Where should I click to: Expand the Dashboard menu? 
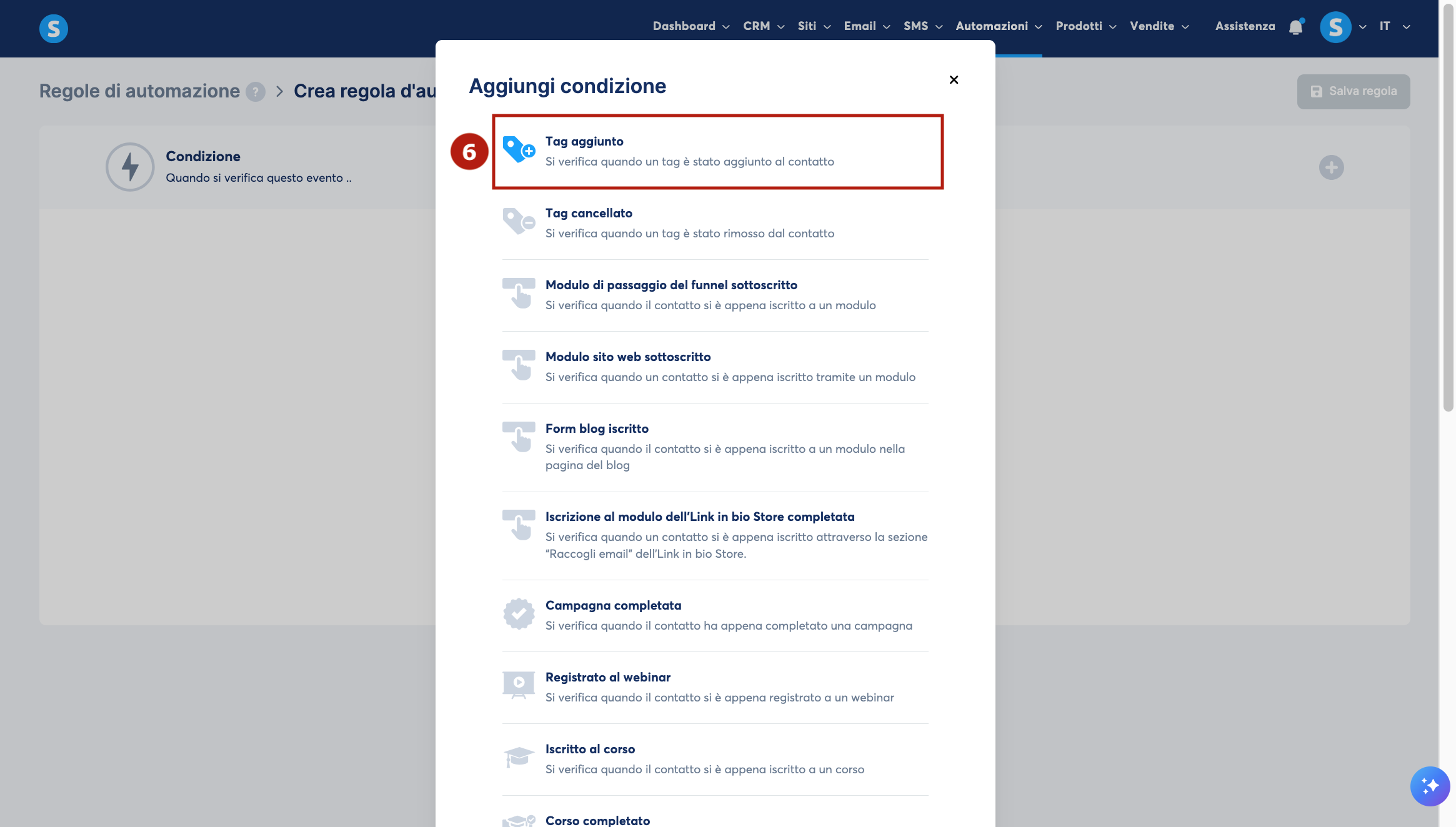coord(691,26)
